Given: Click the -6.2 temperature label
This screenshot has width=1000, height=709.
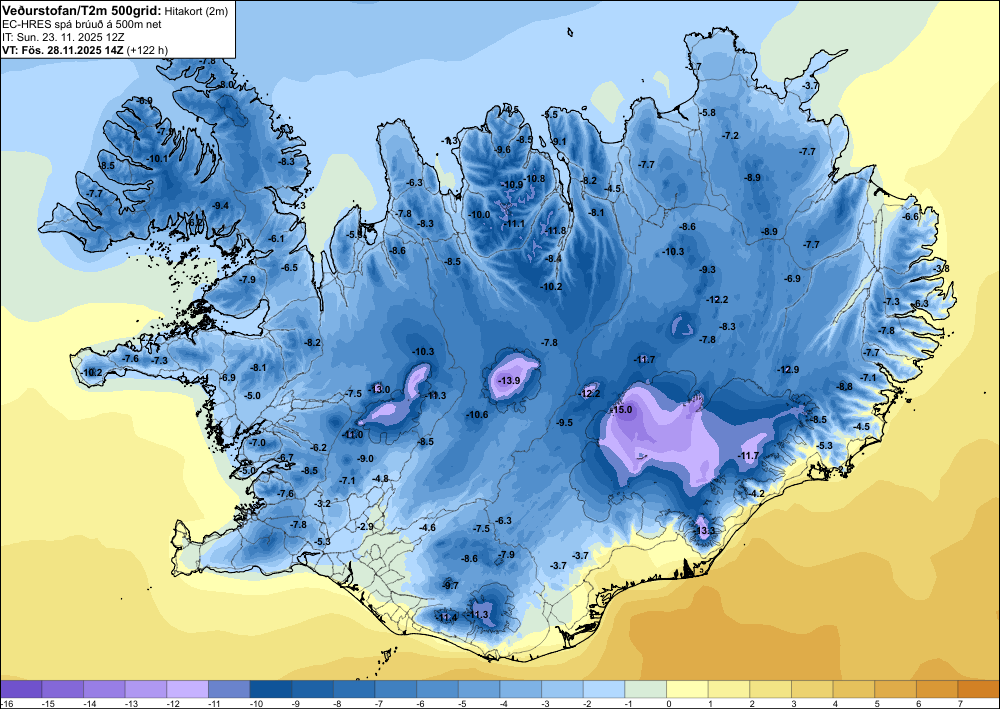Looking at the screenshot, I should (318, 448).
